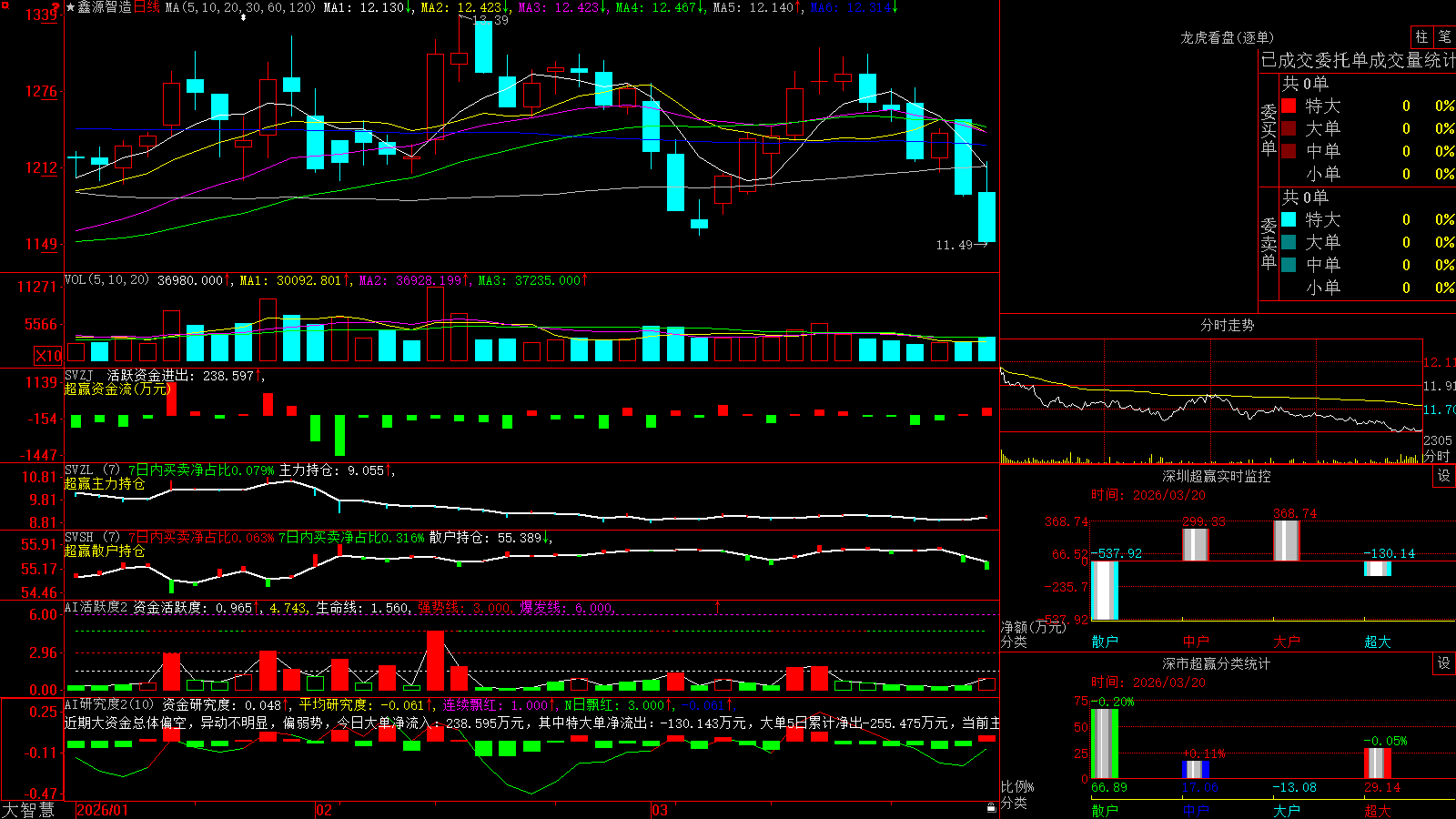Click the teal 中单 swatch under 委卖单
The image size is (1456, 819).
(1289, 265)
